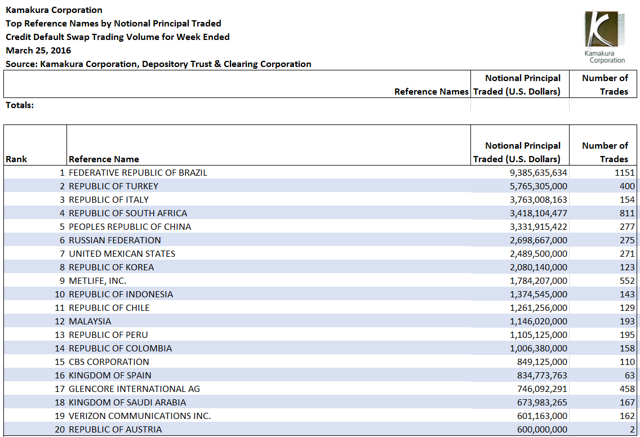Click notional value 673,983,265
Screen dimensions: 640x437
pyautogui.click(x=542, y=402)
